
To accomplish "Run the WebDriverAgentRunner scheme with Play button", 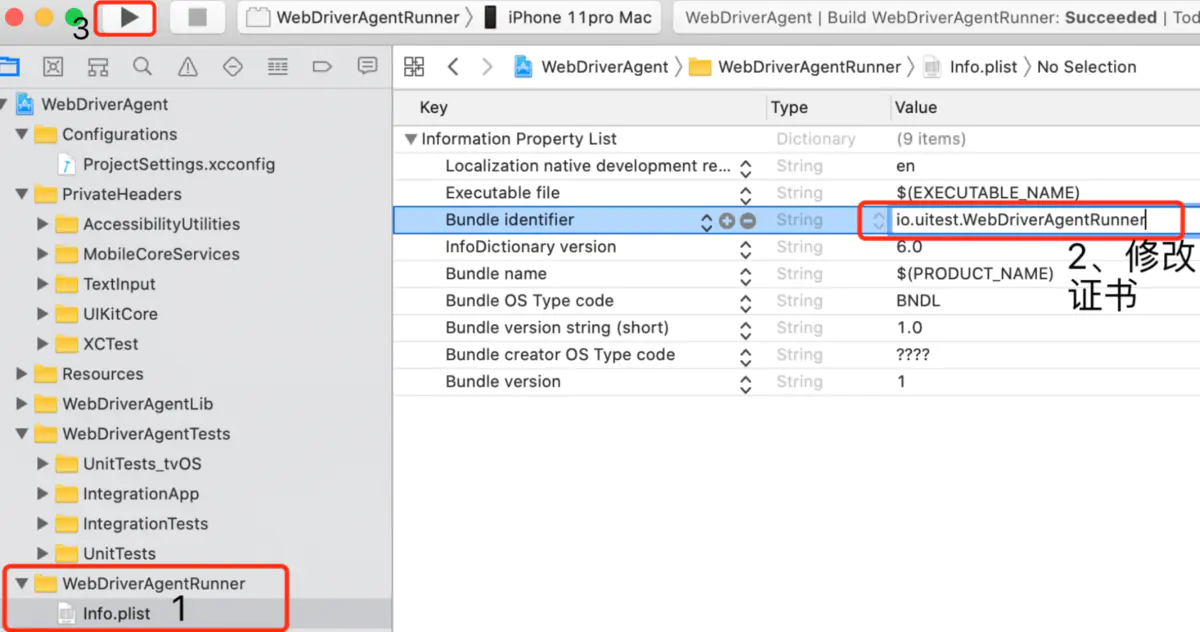I will click(x=129, y=17).
